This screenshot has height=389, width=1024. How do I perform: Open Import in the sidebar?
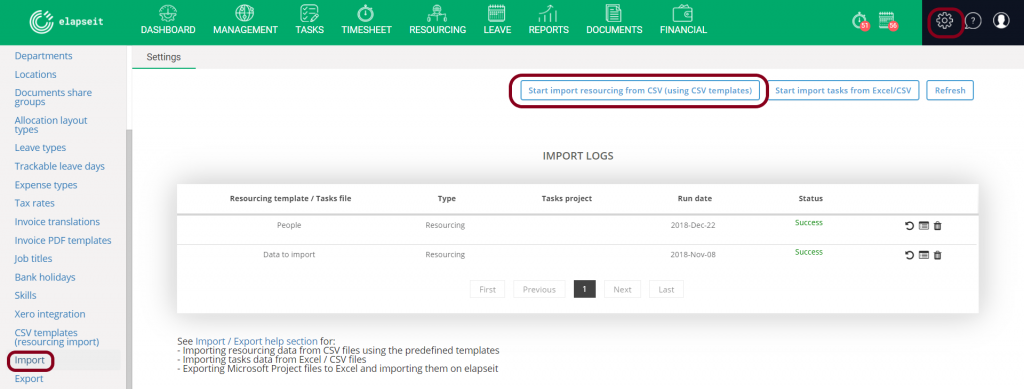[29, 360]
